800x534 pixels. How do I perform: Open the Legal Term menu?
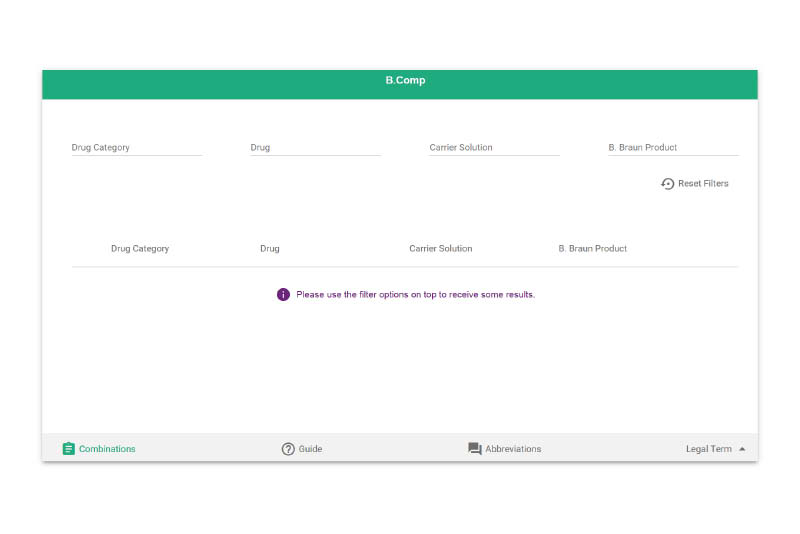pos(708,449)
